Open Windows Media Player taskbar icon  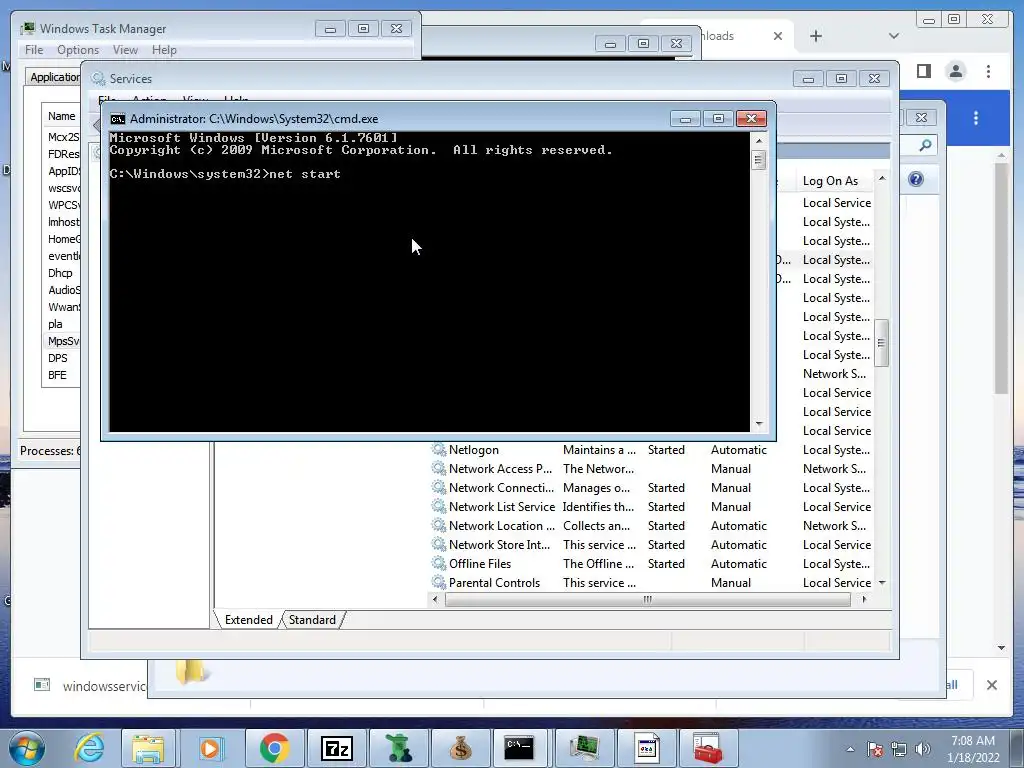tap(210, 748)
